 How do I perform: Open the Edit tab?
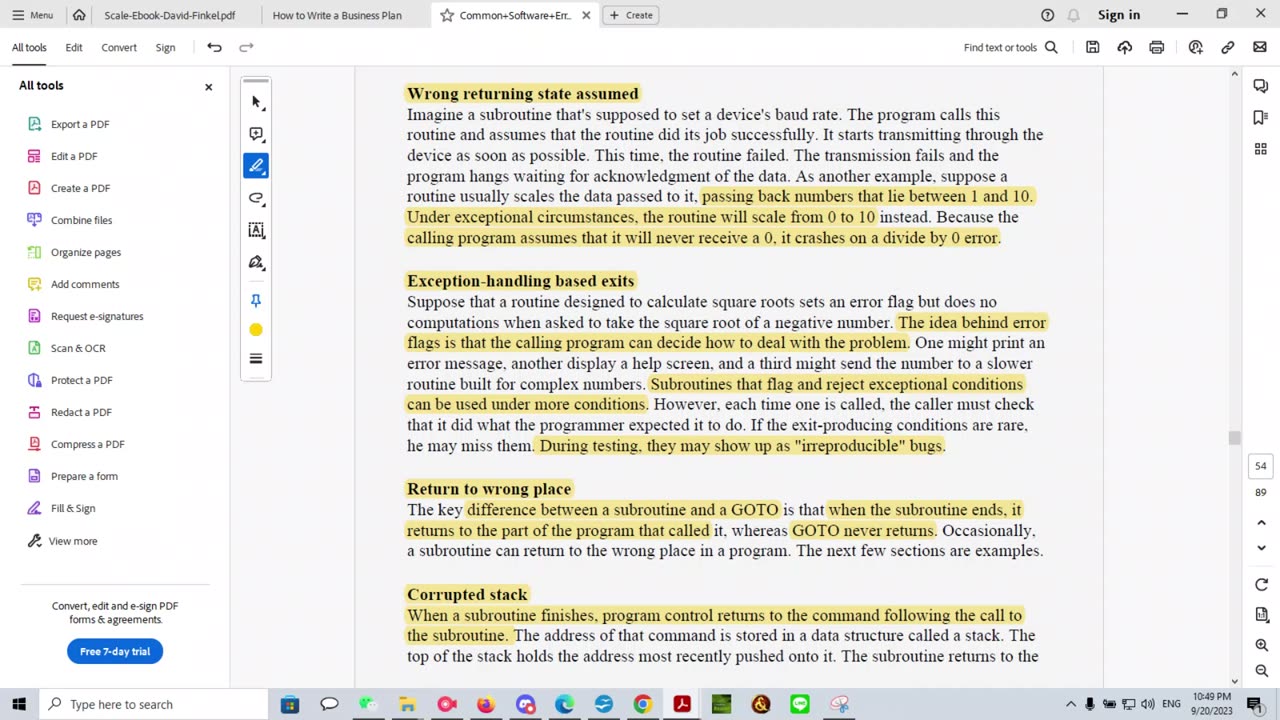point(74,47)
